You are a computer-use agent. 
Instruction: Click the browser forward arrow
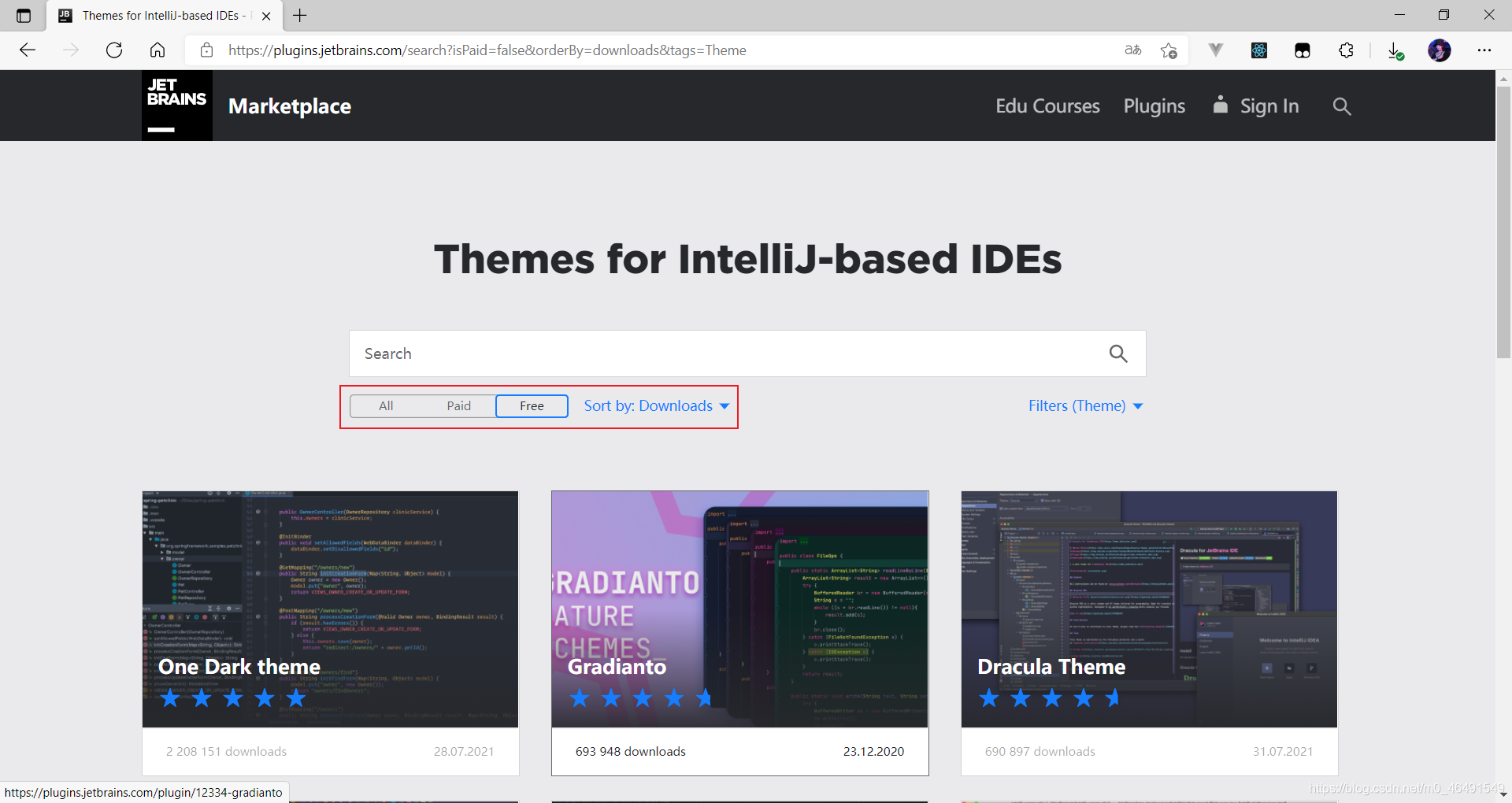click(71, 50)
